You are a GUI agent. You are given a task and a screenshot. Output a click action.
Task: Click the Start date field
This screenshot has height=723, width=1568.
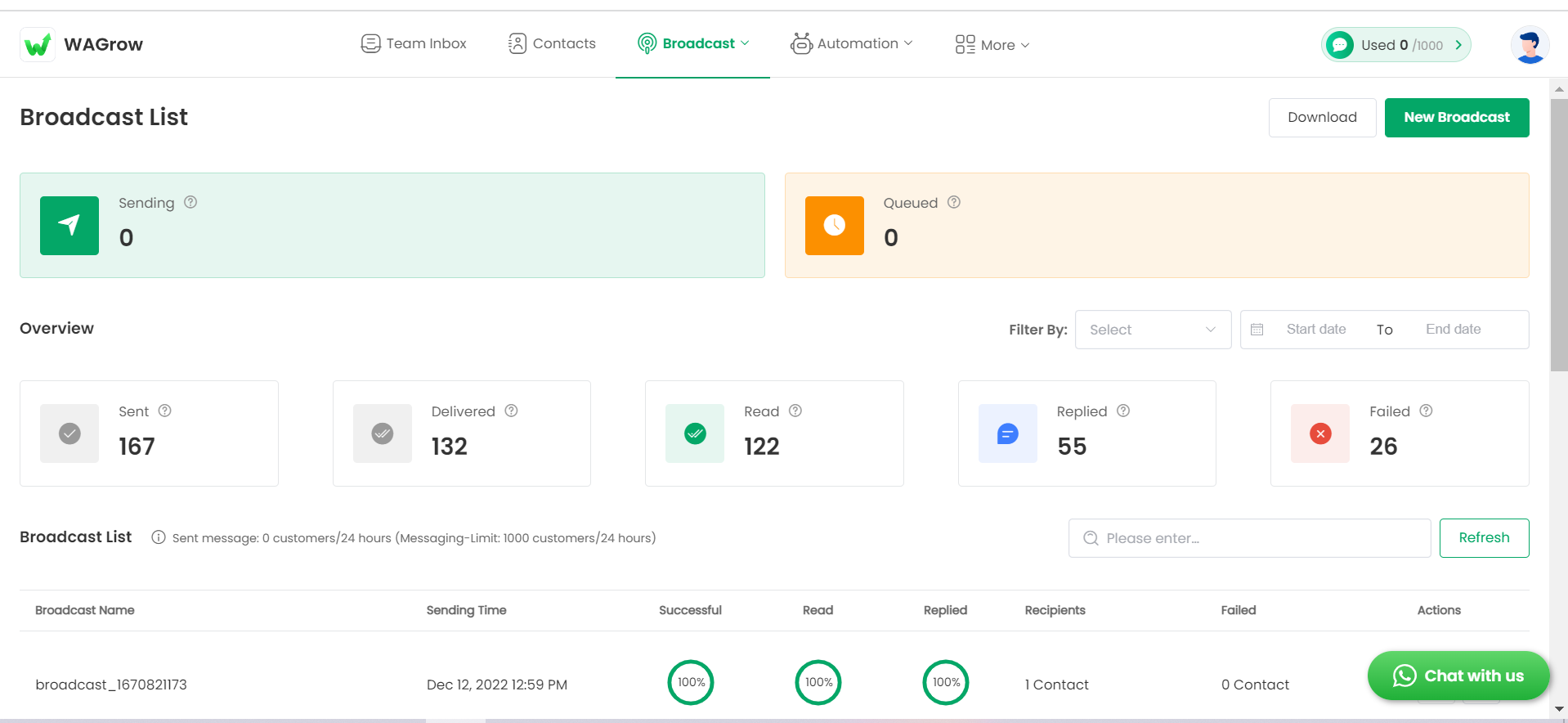pos(1315,330)
